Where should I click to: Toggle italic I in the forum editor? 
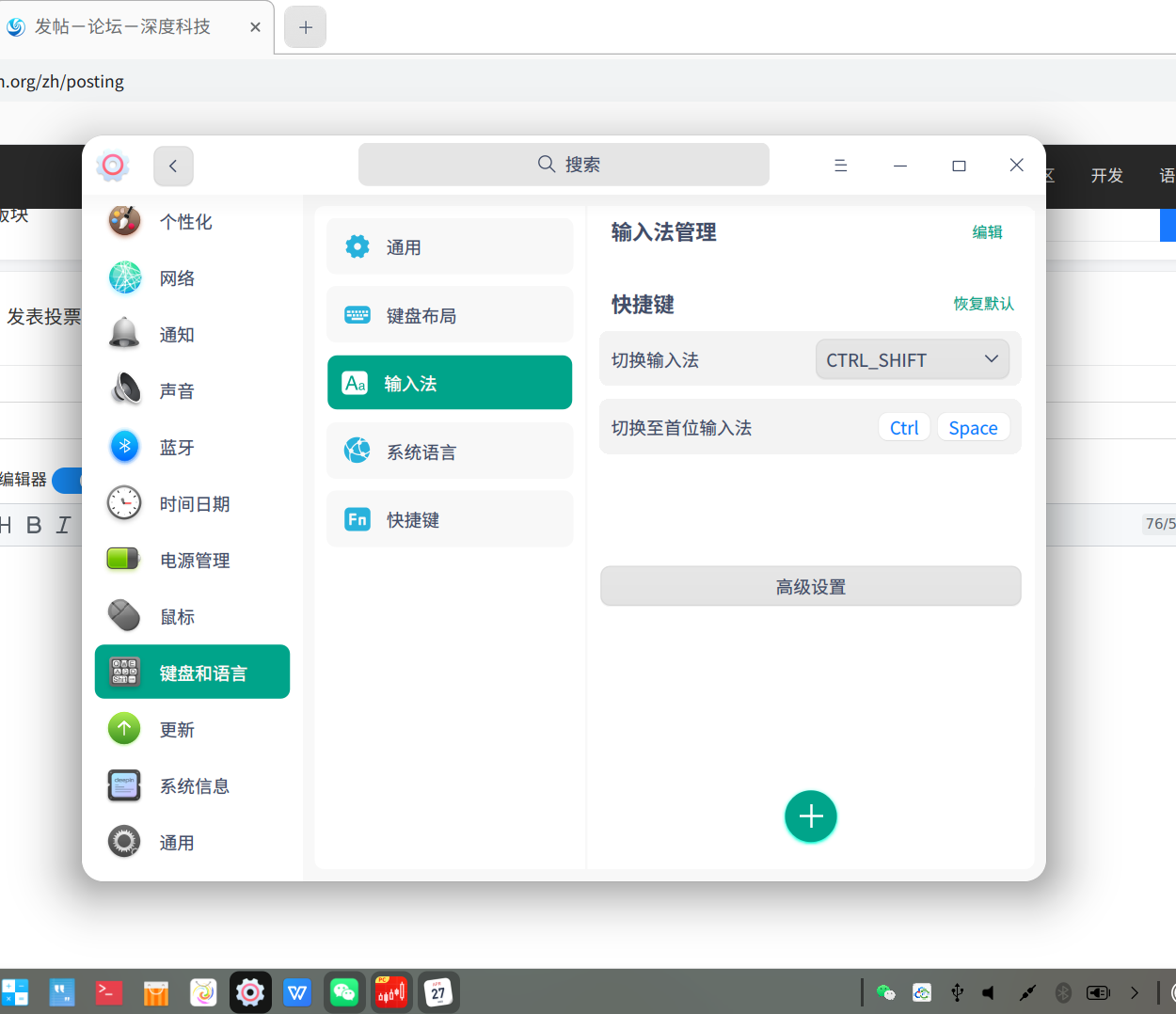pyautogui.click(x=63, y=525)
